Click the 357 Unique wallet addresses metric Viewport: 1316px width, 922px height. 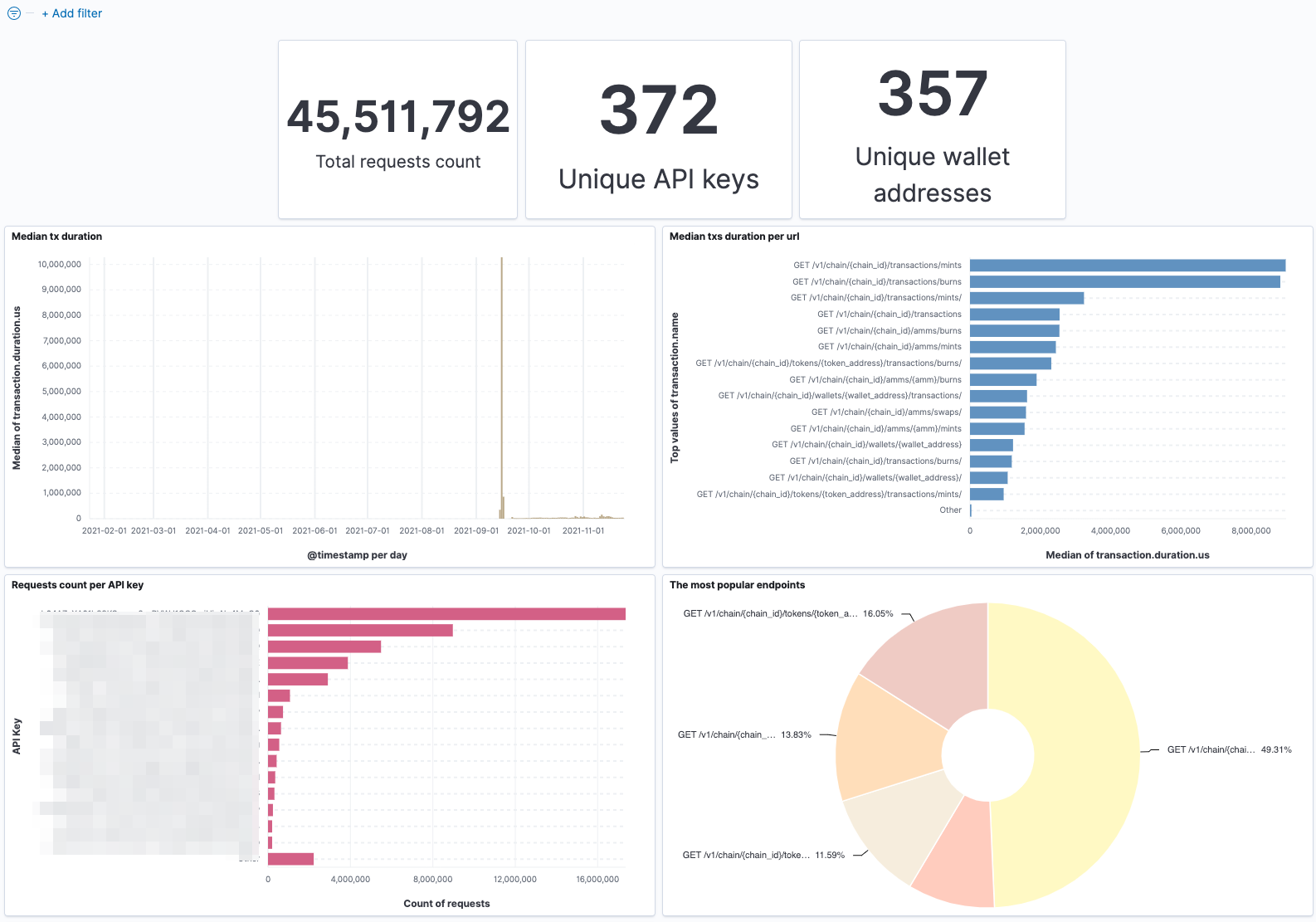(932, 95)
